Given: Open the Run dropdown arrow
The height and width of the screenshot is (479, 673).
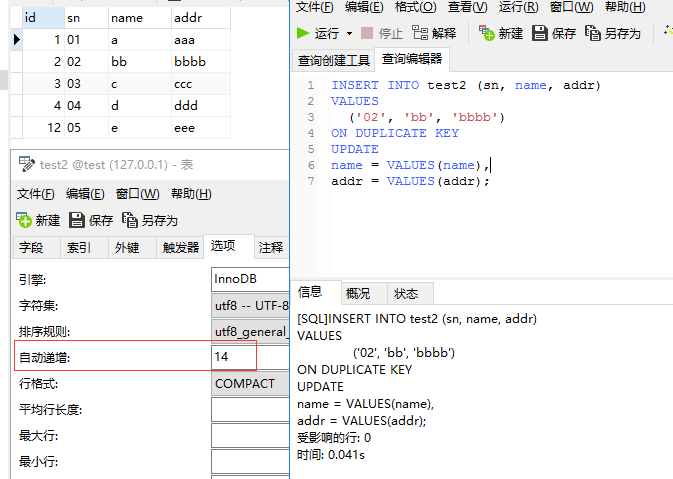Looking at the screenshot, I should [x=349, y=33].
